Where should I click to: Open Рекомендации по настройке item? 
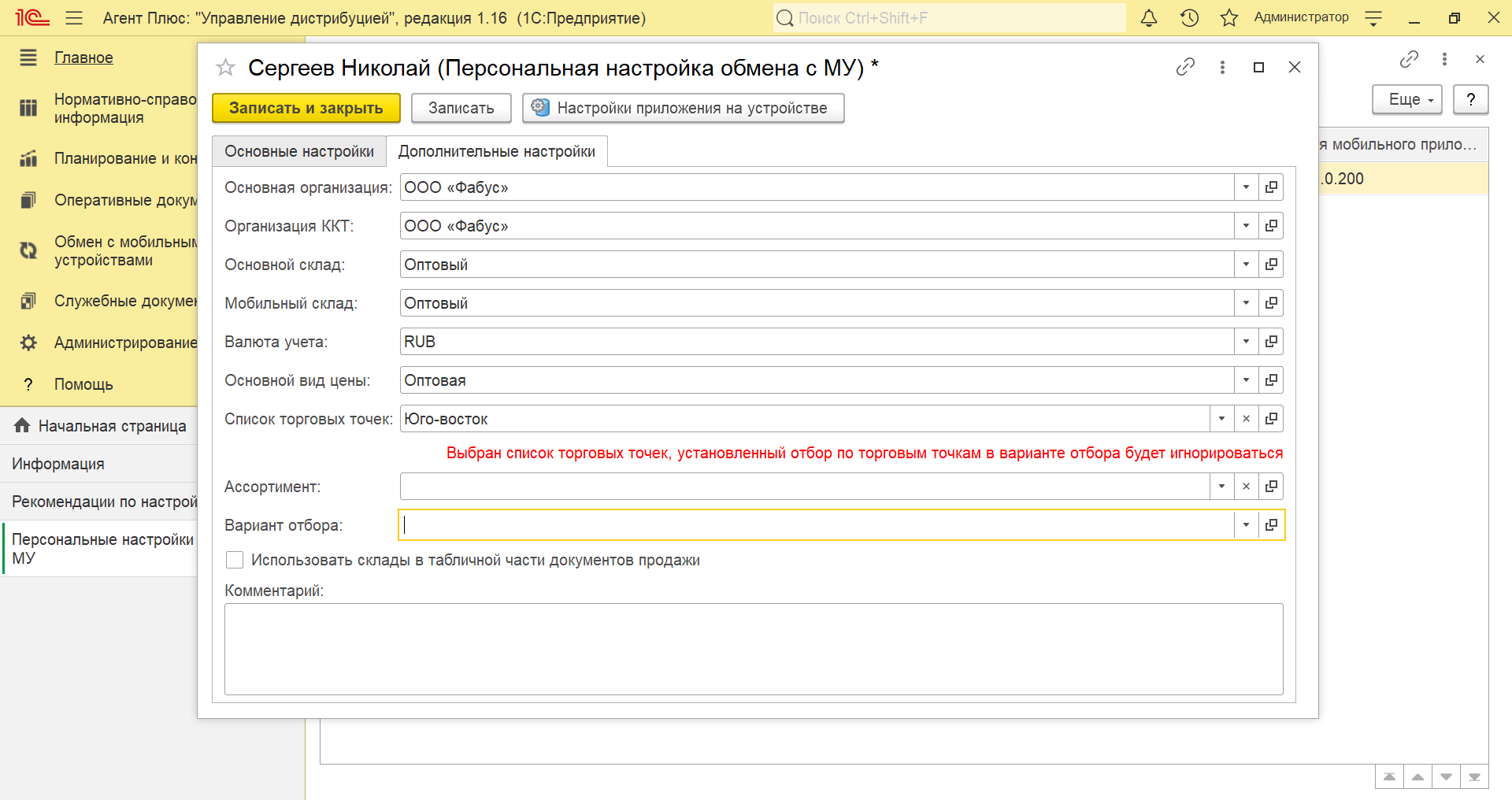(99, 502)
